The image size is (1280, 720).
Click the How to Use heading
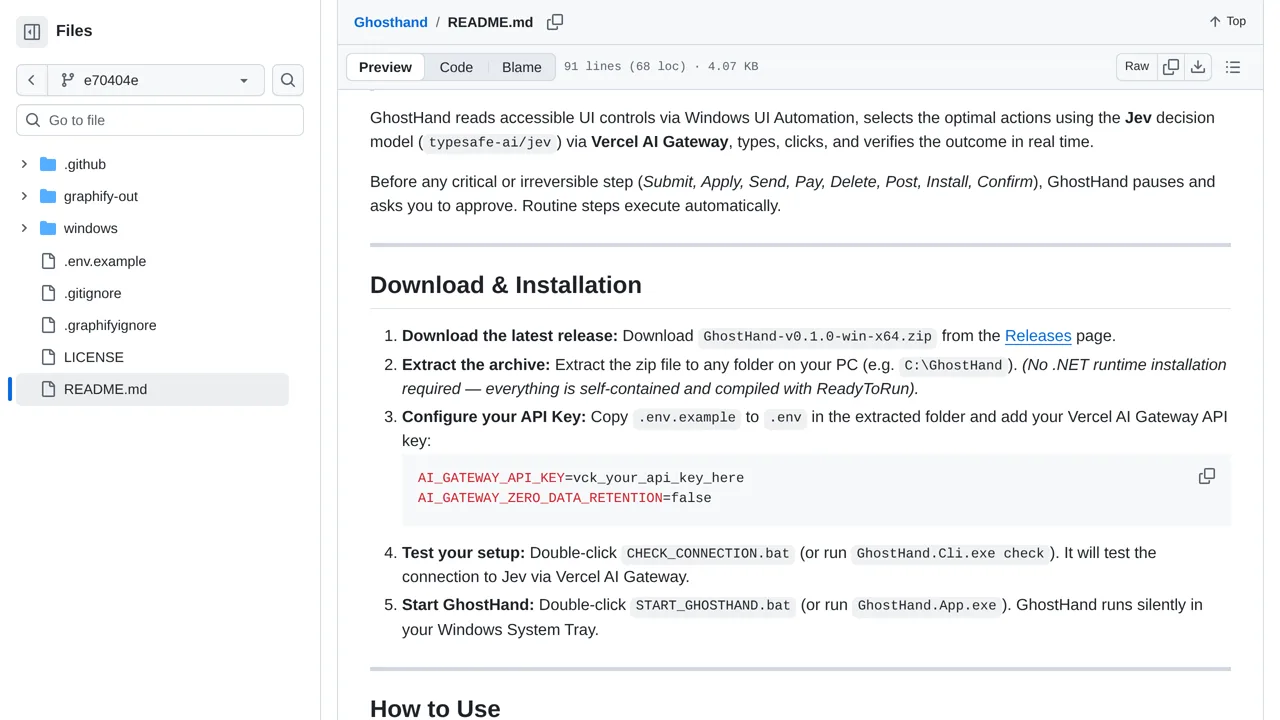pos(435,708)
